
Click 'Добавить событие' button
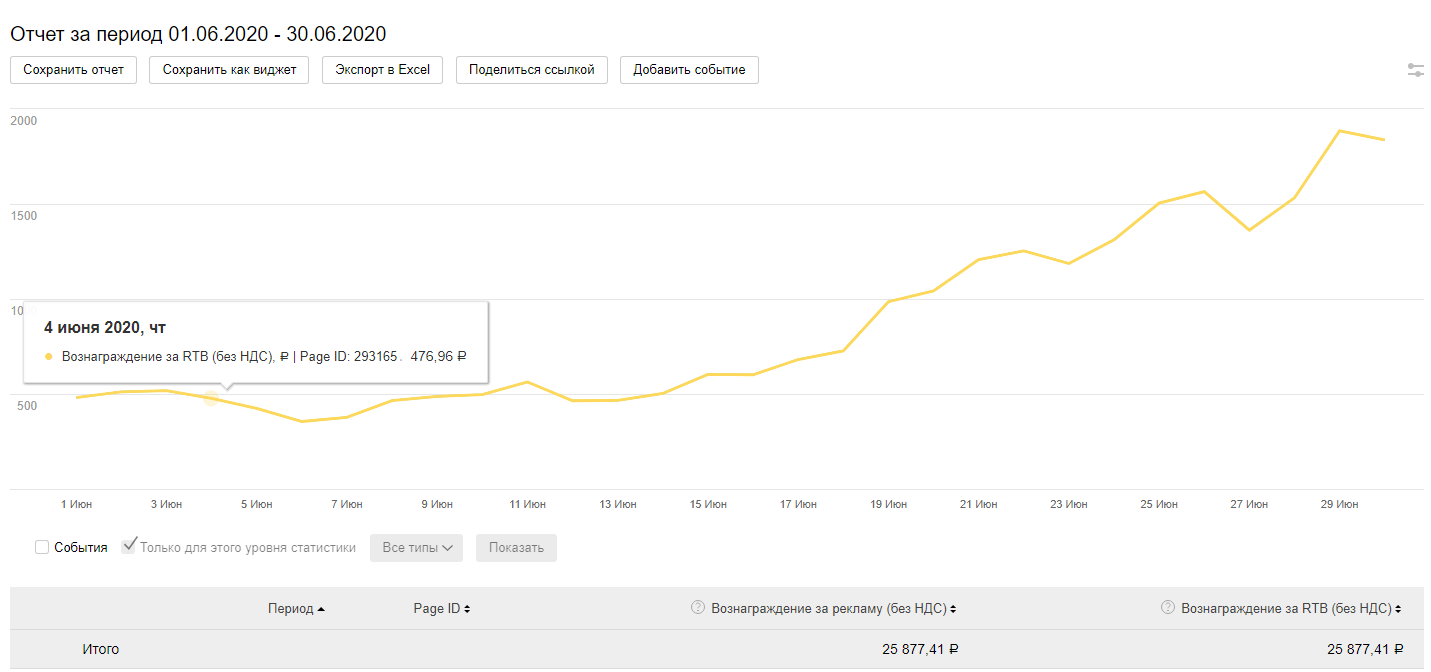pyautogui.click(x=689, y=70)
